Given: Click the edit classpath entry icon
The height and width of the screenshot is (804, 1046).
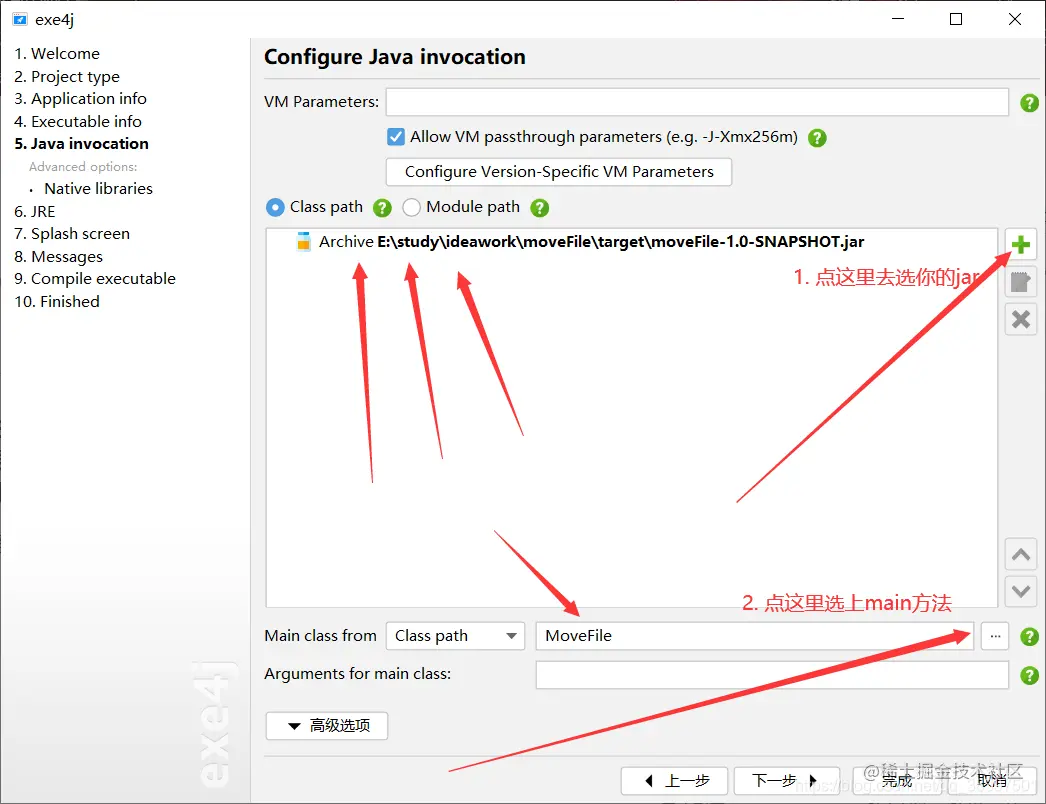Looking at the screenshot, I should click(x=1021, y=282).
